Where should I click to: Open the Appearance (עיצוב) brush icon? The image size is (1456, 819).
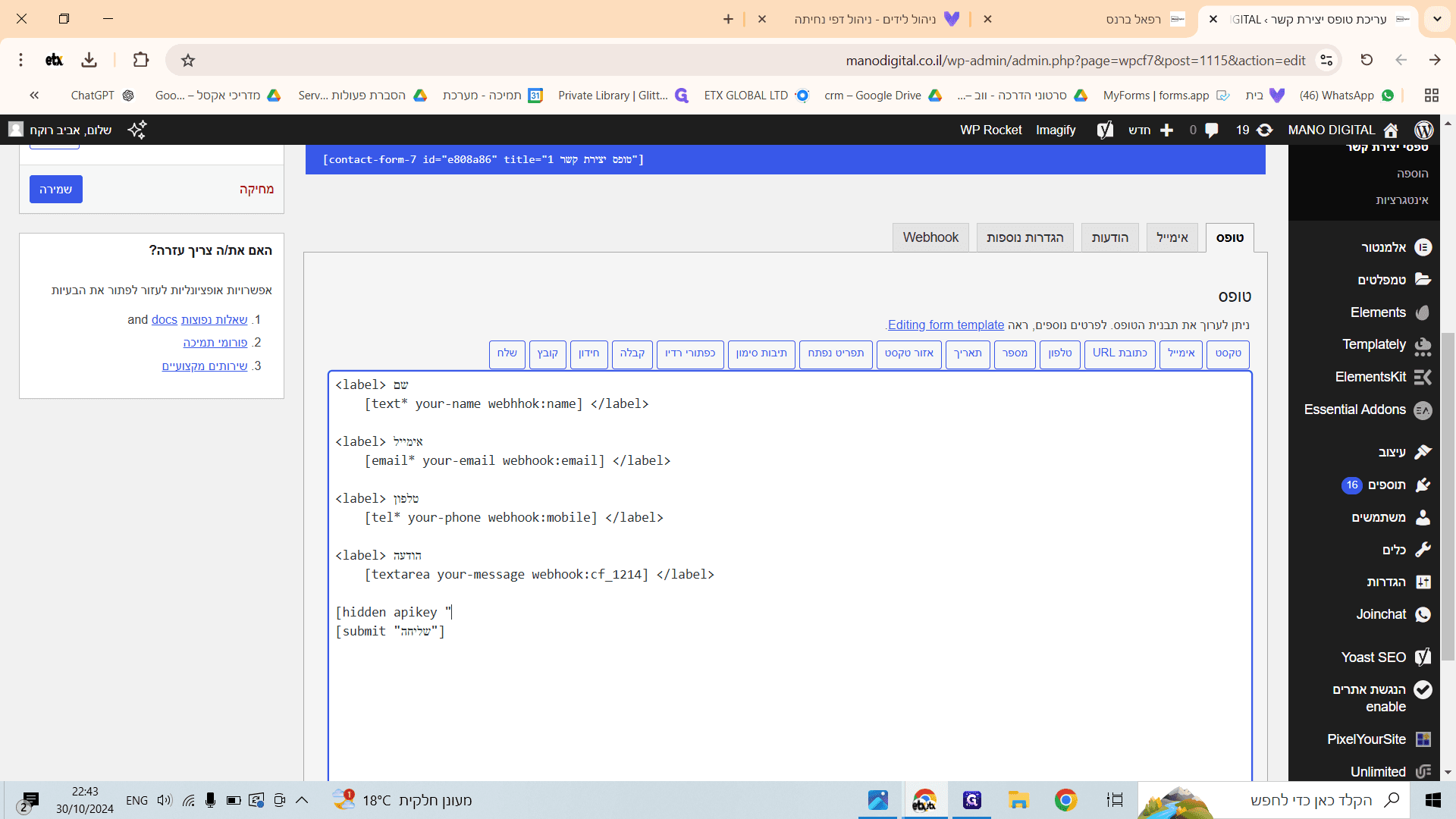coord(1423,452)
